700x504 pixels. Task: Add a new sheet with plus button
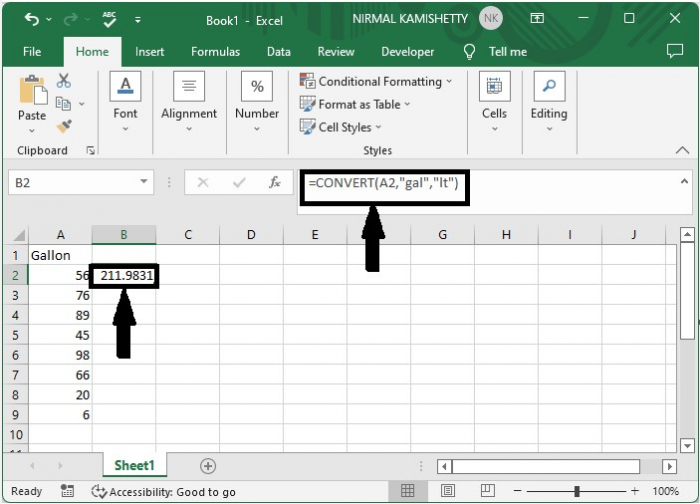click(x=208, y=466)
